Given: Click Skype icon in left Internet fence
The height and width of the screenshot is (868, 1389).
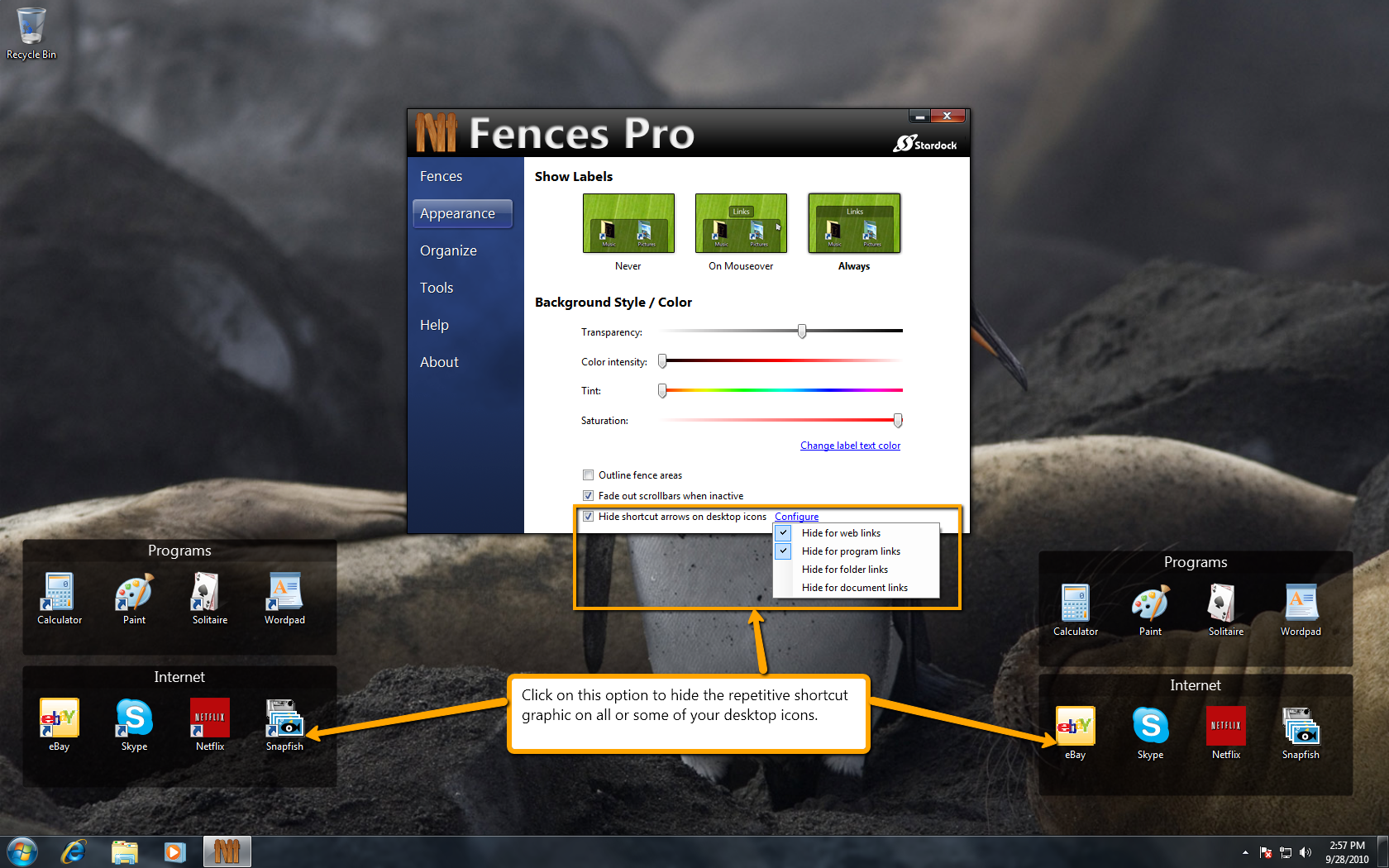Looking at the screenshot, I should click(134, 724).
